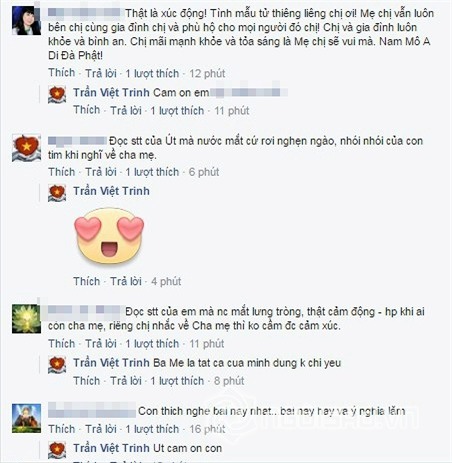
Task: Click the lotus flower avatar of third commenter
Action: [x=26, y=319]
